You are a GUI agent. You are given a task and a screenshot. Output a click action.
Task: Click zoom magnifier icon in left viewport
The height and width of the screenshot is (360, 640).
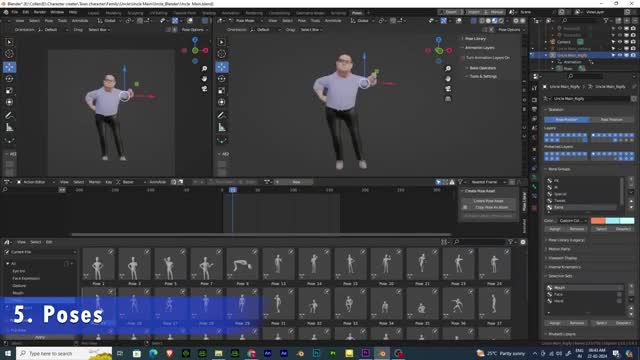click(x=204, y=69)
